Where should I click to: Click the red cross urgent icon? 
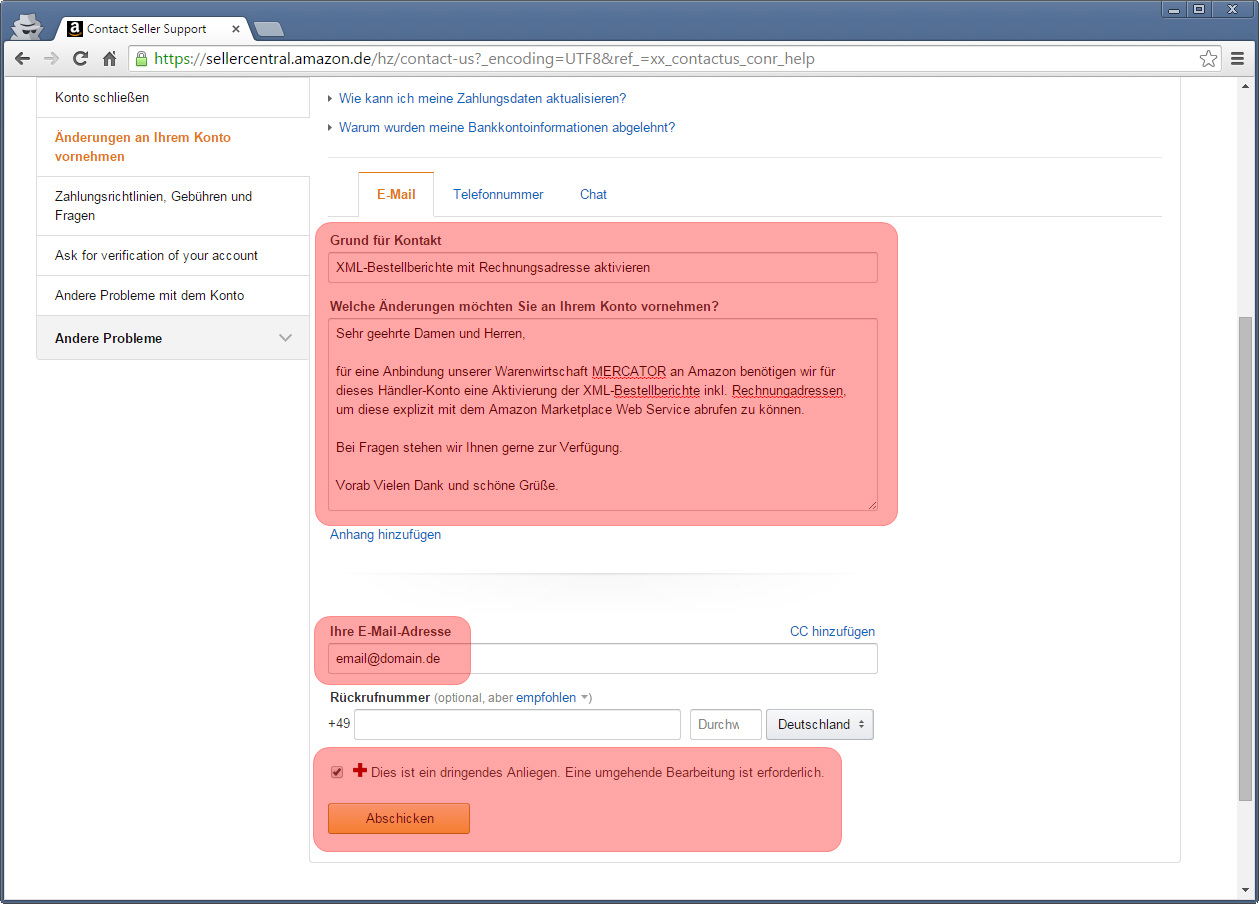point(360,771)
